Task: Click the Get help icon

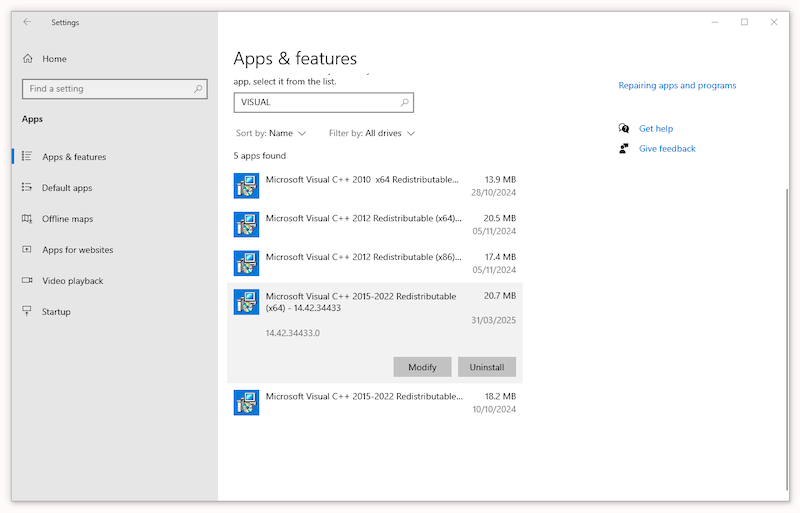Action: point(624,128)
